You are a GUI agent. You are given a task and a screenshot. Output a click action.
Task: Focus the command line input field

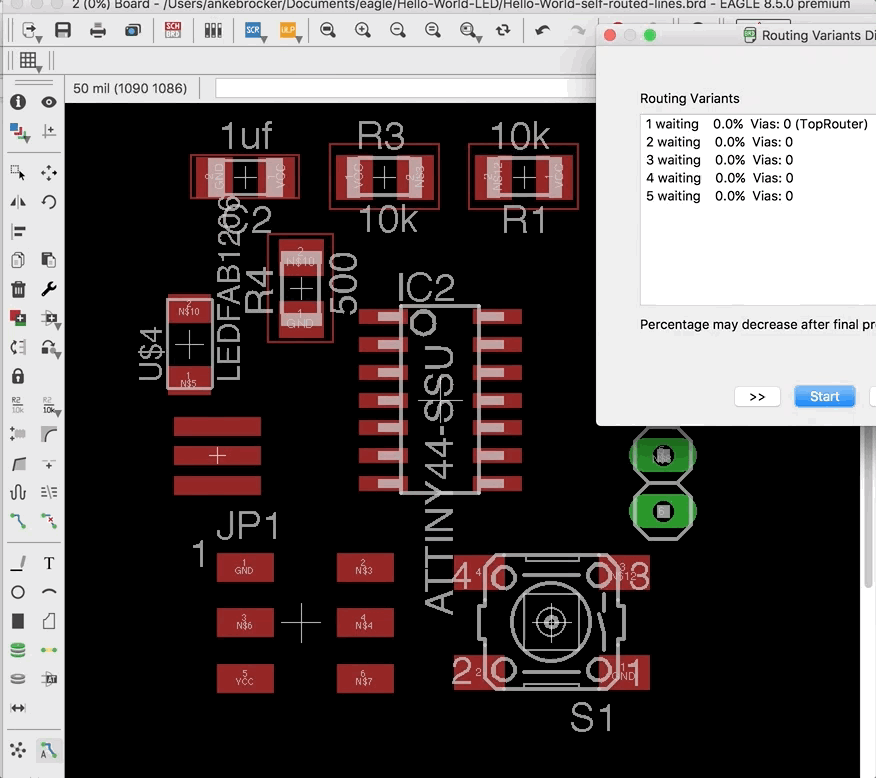[405, 88]
